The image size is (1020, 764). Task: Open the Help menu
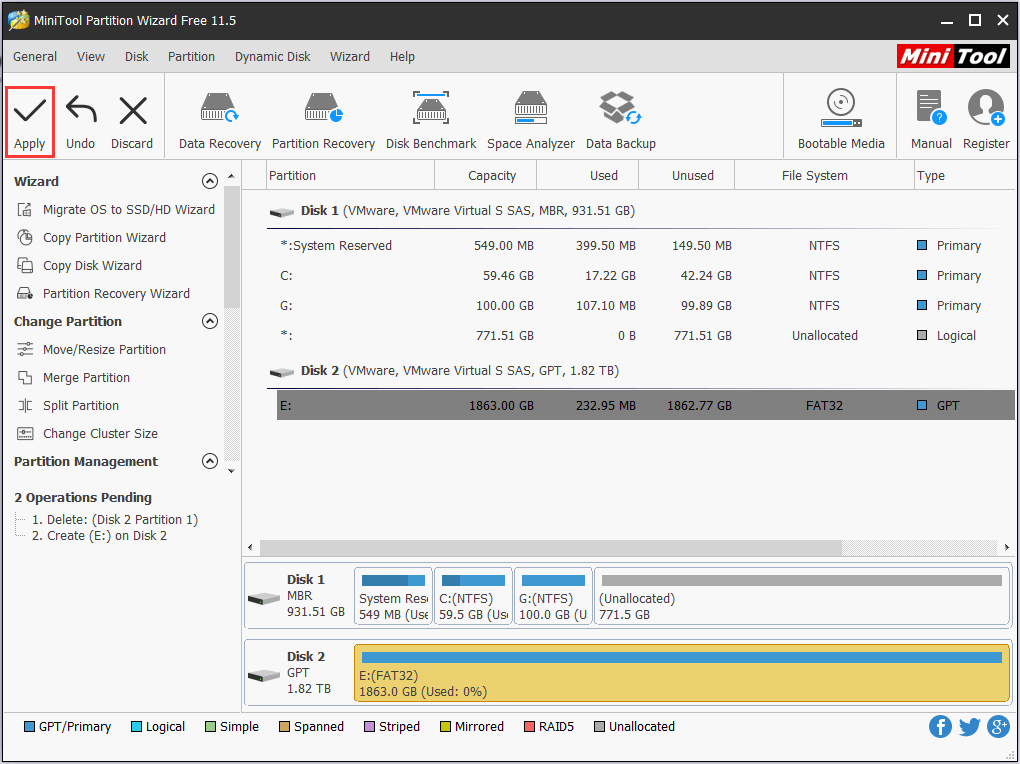point(402,57)
